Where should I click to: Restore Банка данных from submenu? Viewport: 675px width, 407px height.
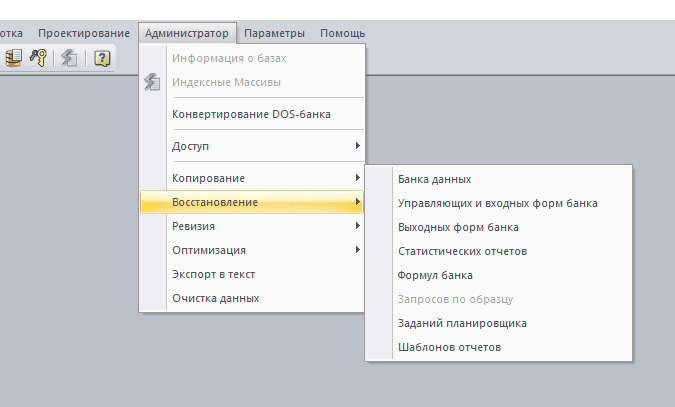tap(434, 179)
